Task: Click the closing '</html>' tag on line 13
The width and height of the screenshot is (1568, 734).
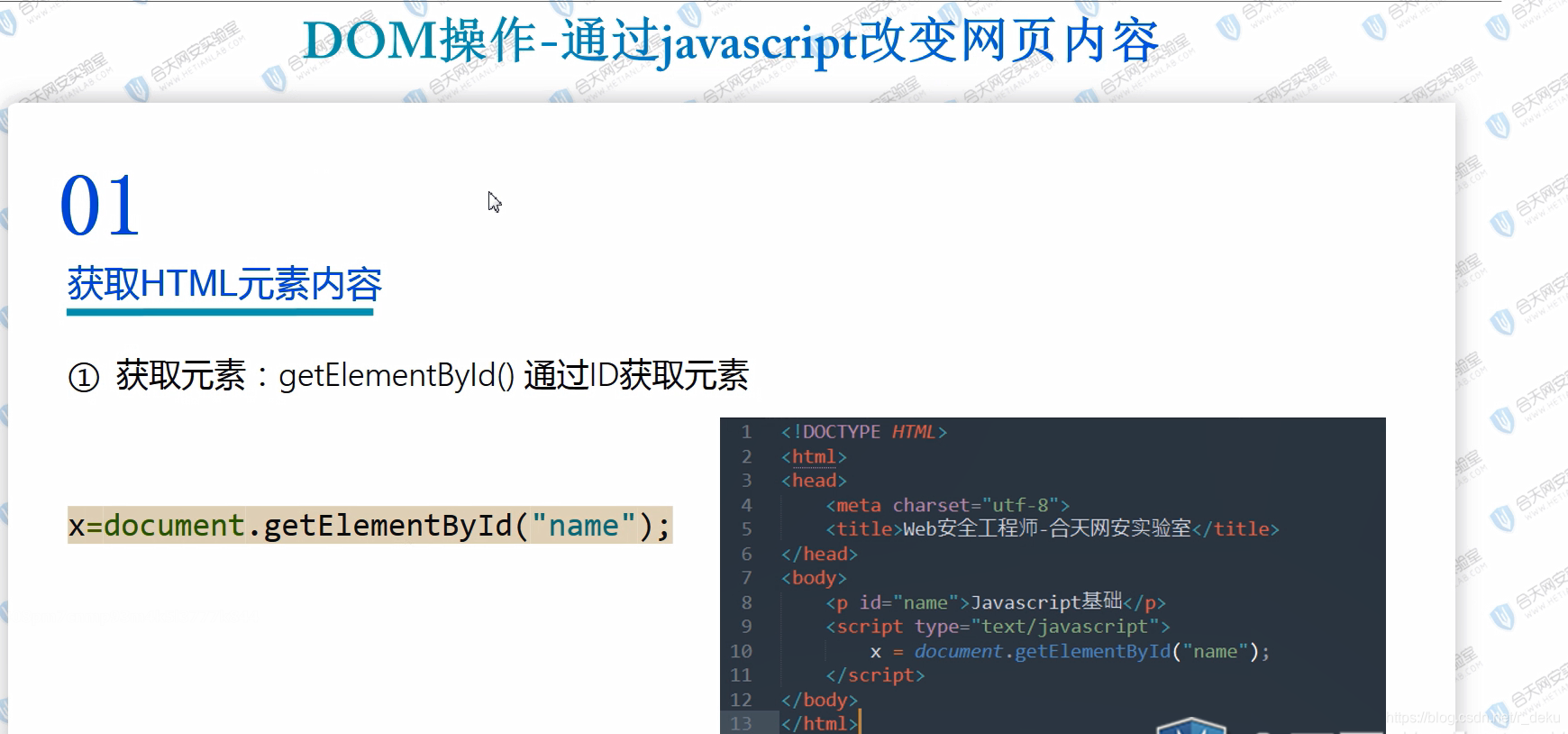Action: [819, 723]
